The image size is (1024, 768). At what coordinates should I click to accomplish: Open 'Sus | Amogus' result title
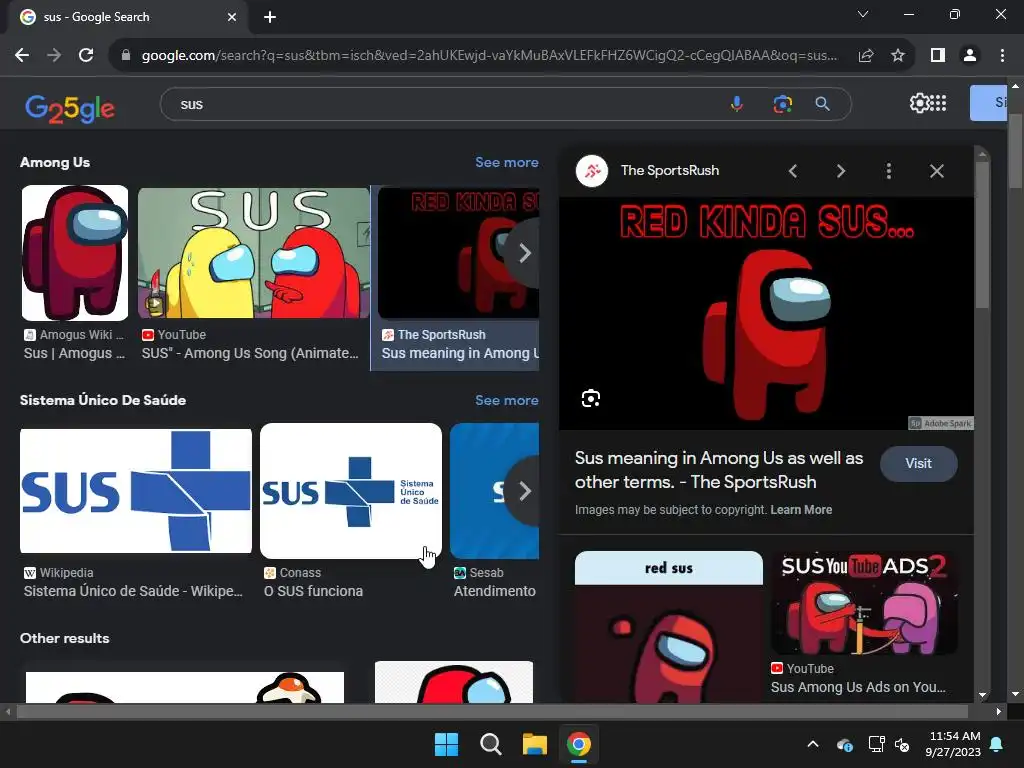74,353
